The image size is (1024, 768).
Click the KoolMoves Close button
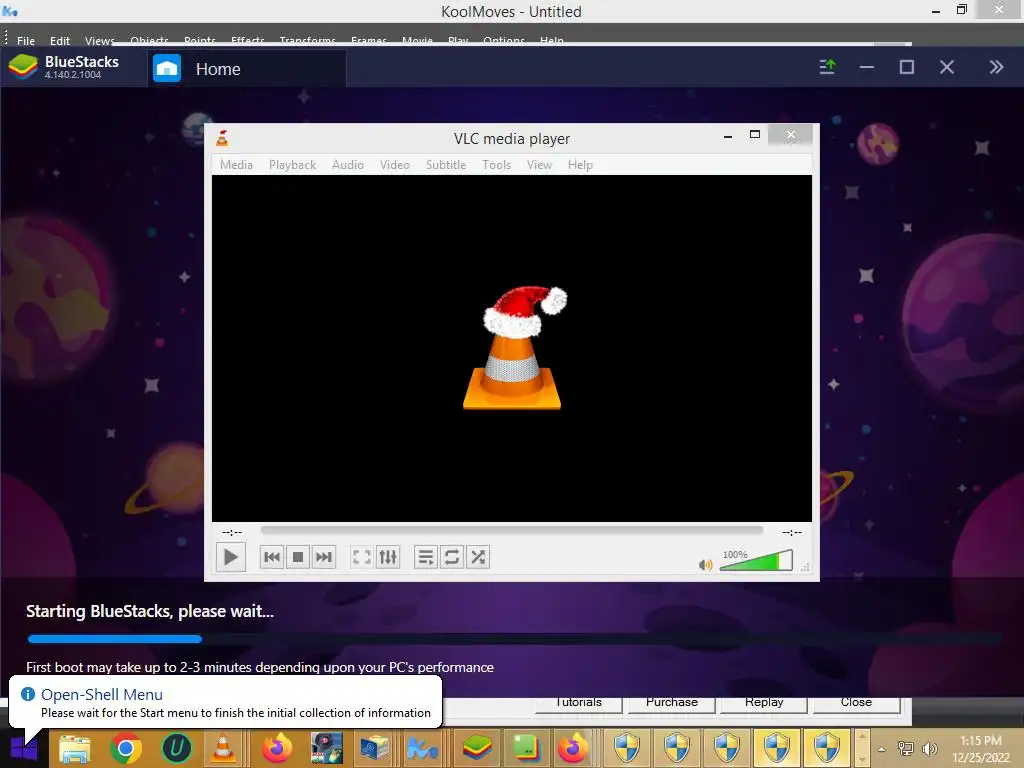pos(856,703)
